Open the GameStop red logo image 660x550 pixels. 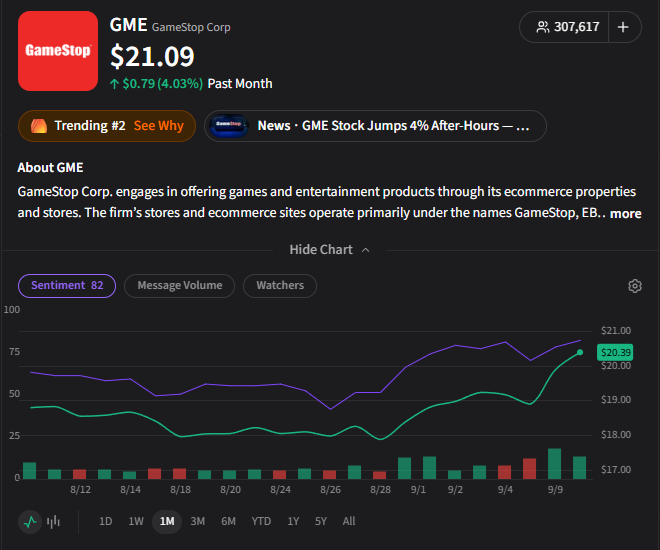(x=58, y=51)
